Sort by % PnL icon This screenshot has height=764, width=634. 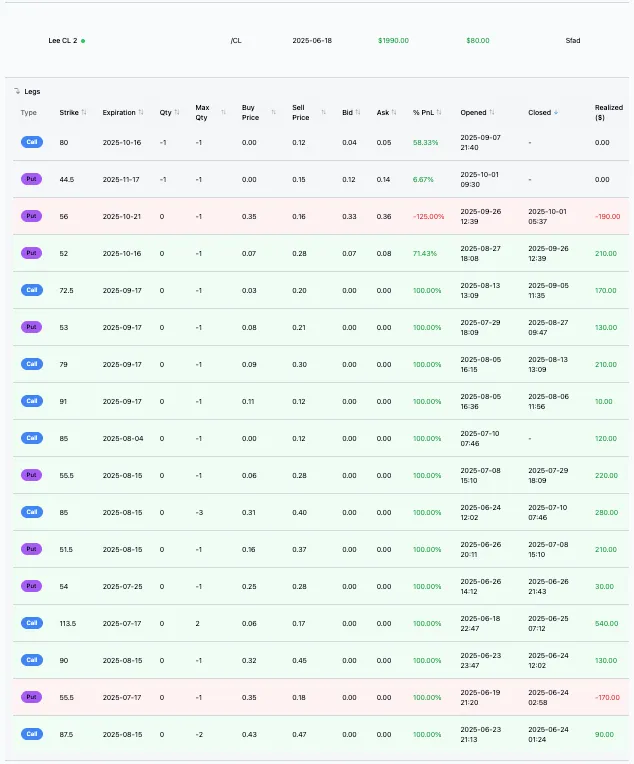pos(435,113)
